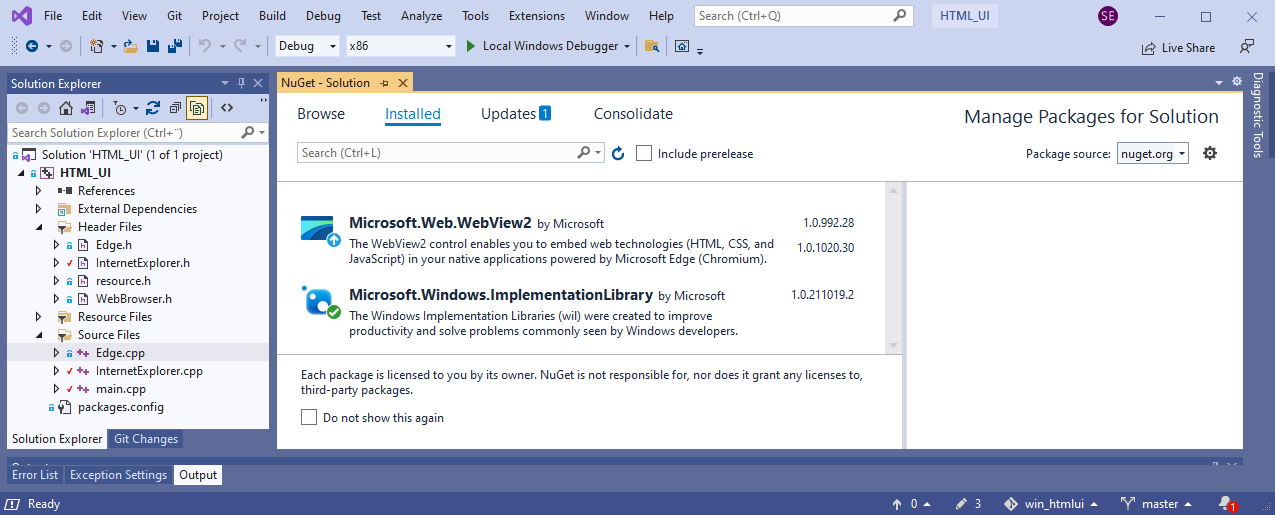Open the nuget.org package source dropdown
Viewport: 1275px width, 515px height.
[1153, 153]
